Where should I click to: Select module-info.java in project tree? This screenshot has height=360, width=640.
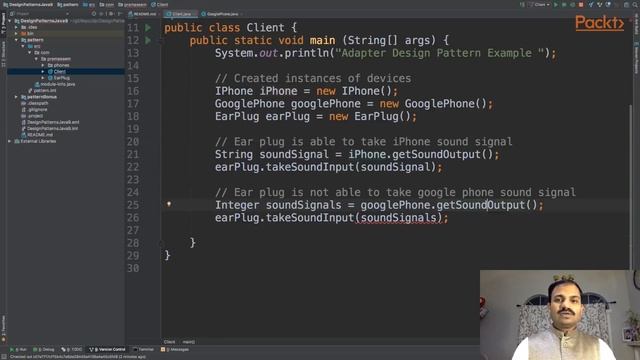point(55,84)
